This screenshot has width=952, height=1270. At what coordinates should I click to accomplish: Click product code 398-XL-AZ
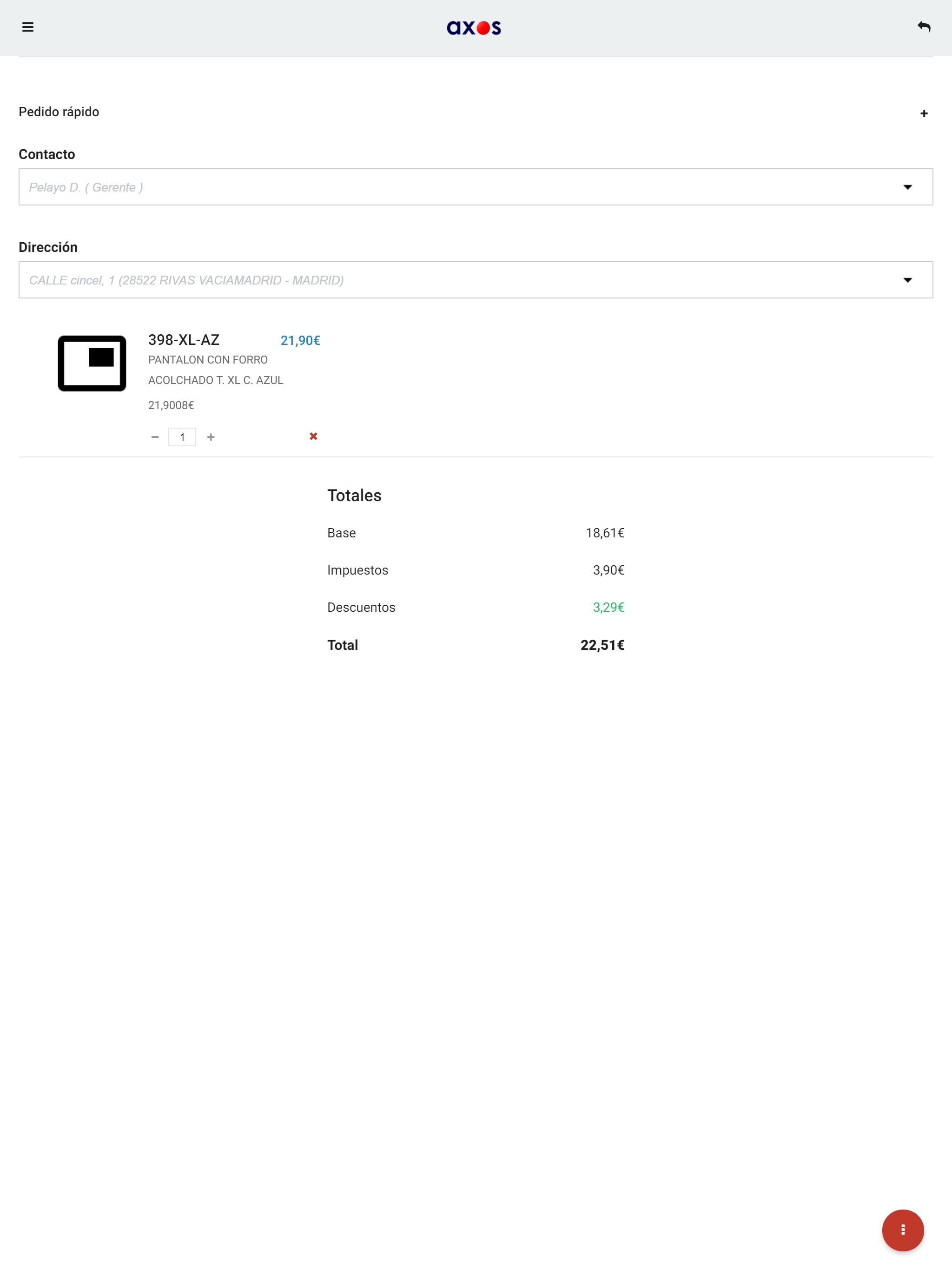coord(184,340)
